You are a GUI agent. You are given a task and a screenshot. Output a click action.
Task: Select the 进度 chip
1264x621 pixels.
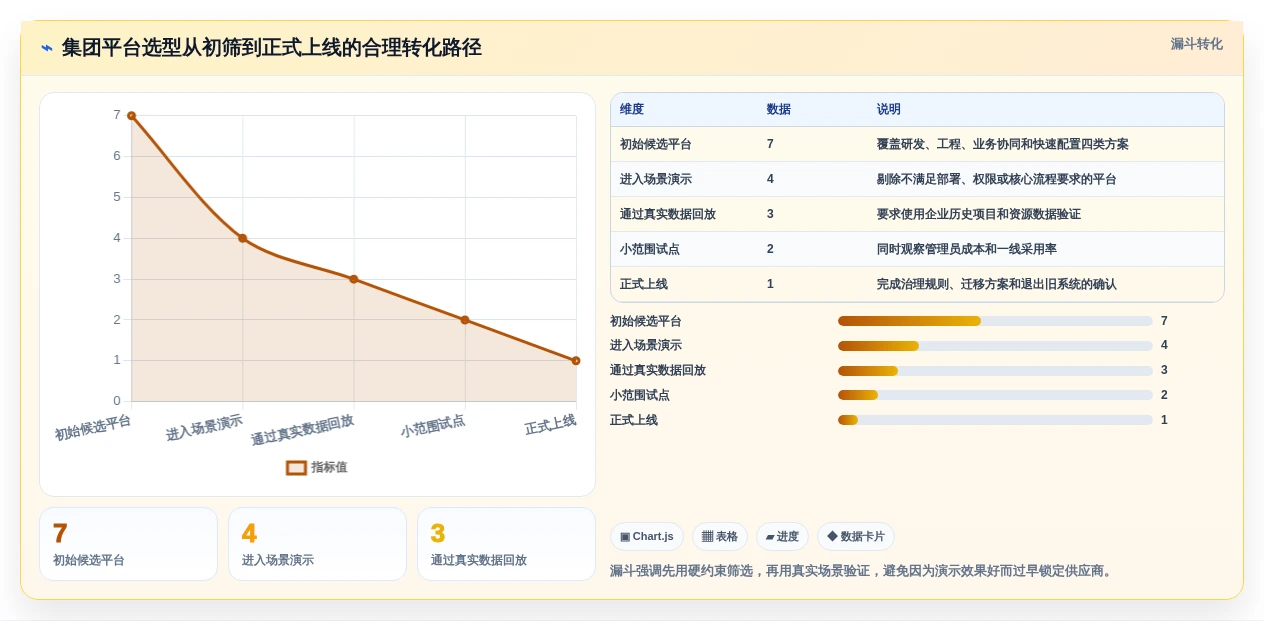[782, 537]
